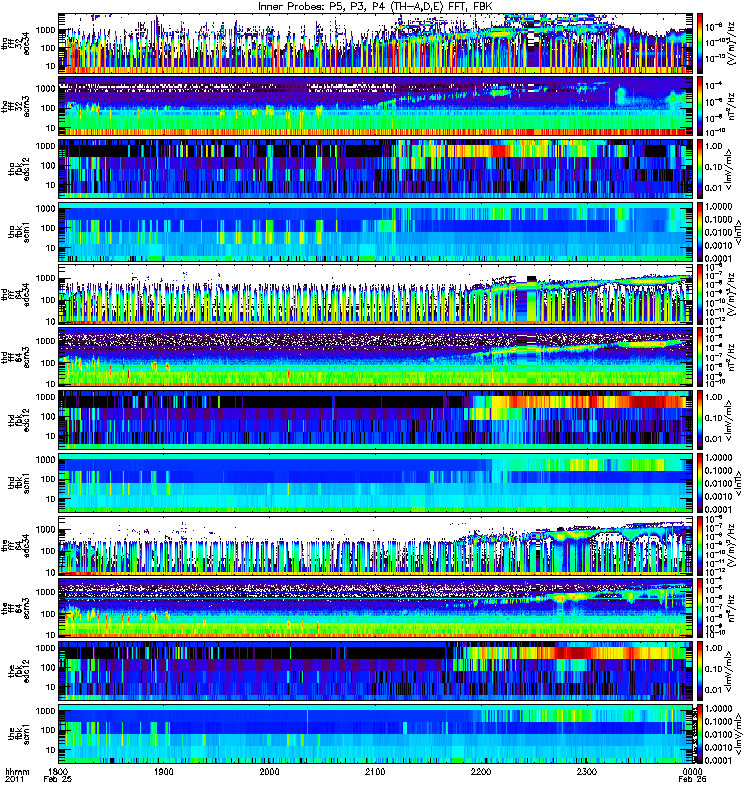Click the 'Feb 25' date label
Viewport: 750px width, 800px height.
tap(57, 780)
